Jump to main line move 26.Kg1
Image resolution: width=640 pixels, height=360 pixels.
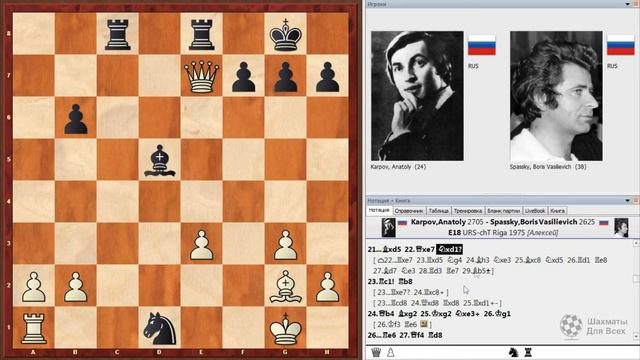(x=497, y=314)
